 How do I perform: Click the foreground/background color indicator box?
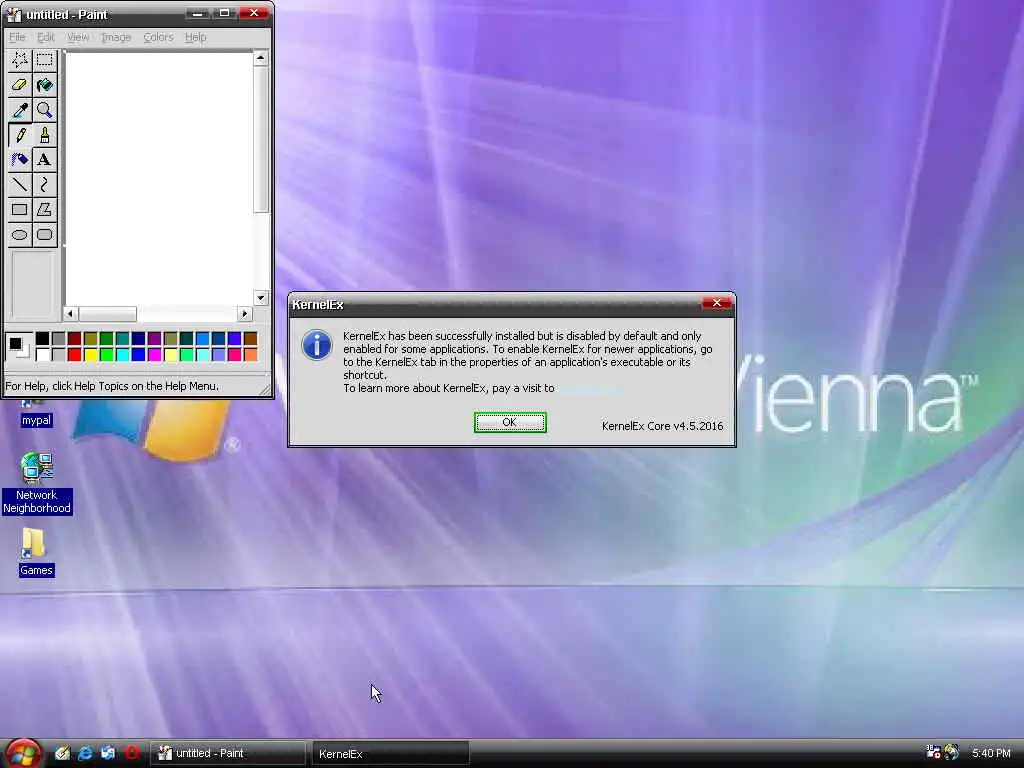tap(18, 346)
